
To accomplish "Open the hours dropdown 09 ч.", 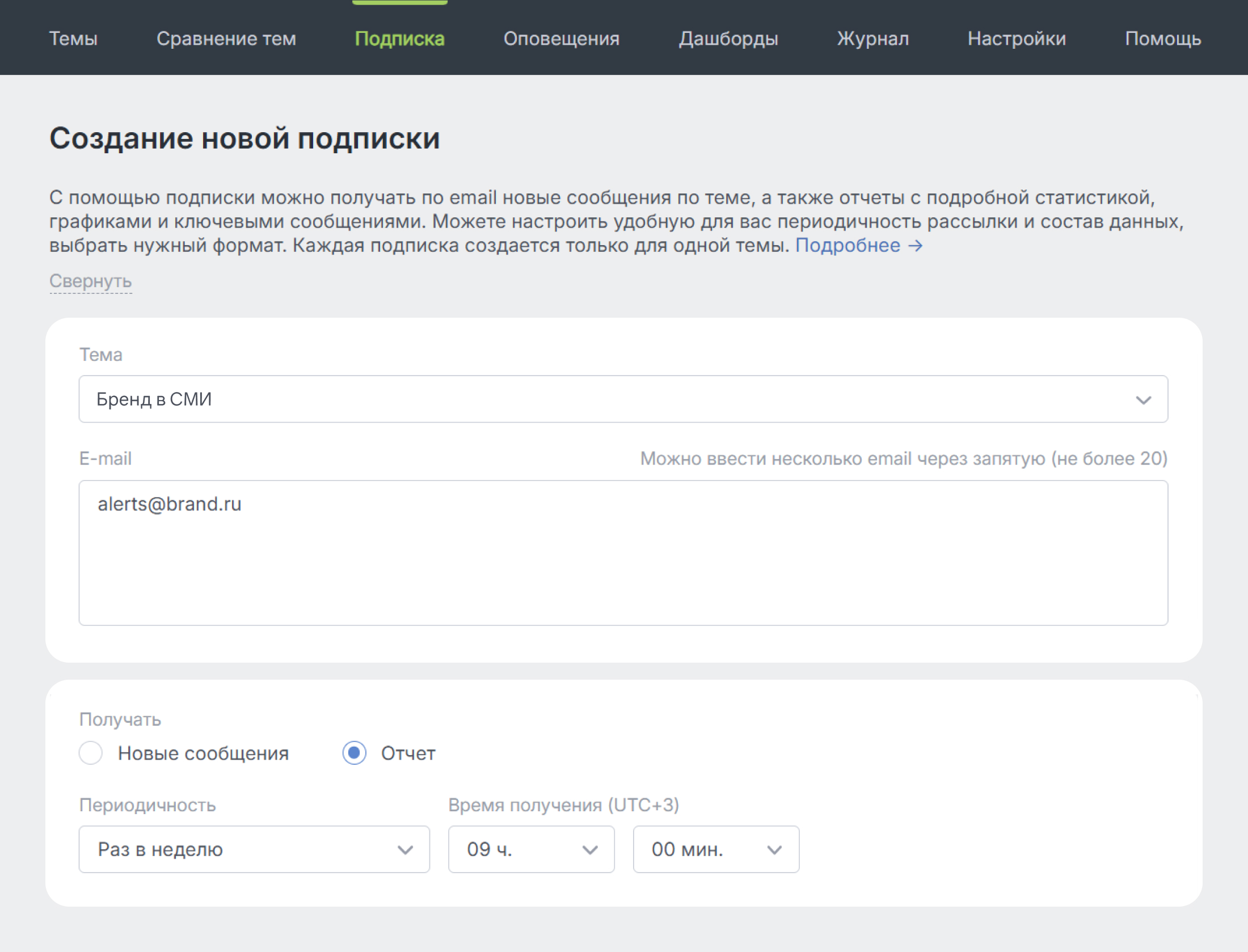I will point(530,849).
